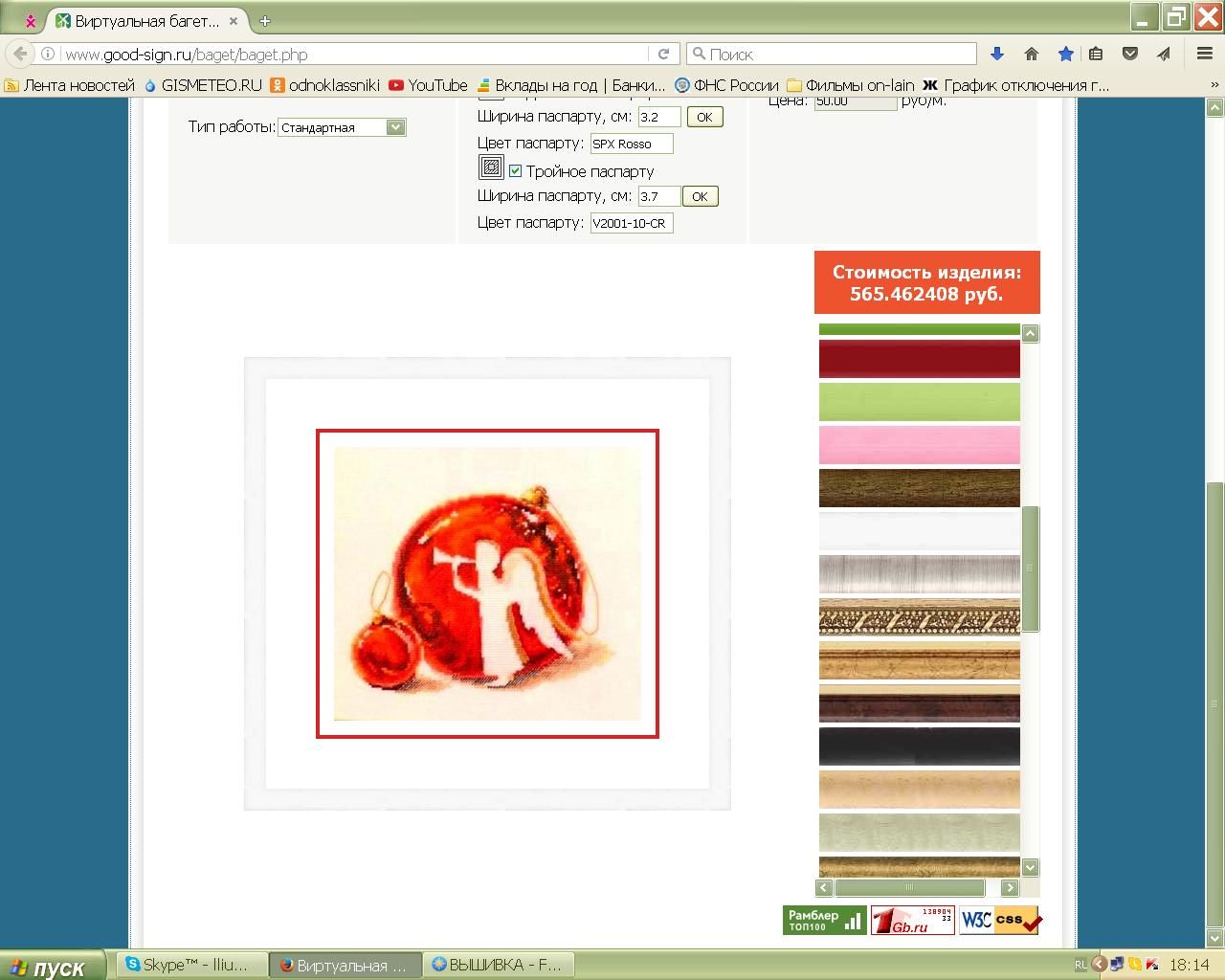Open the Firefox hamburger menu

pos(1204,55)
